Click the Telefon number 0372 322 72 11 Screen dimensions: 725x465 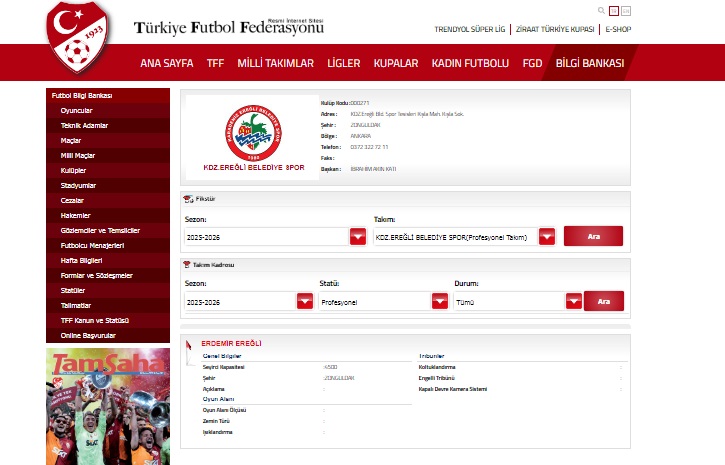pos(369,147)
